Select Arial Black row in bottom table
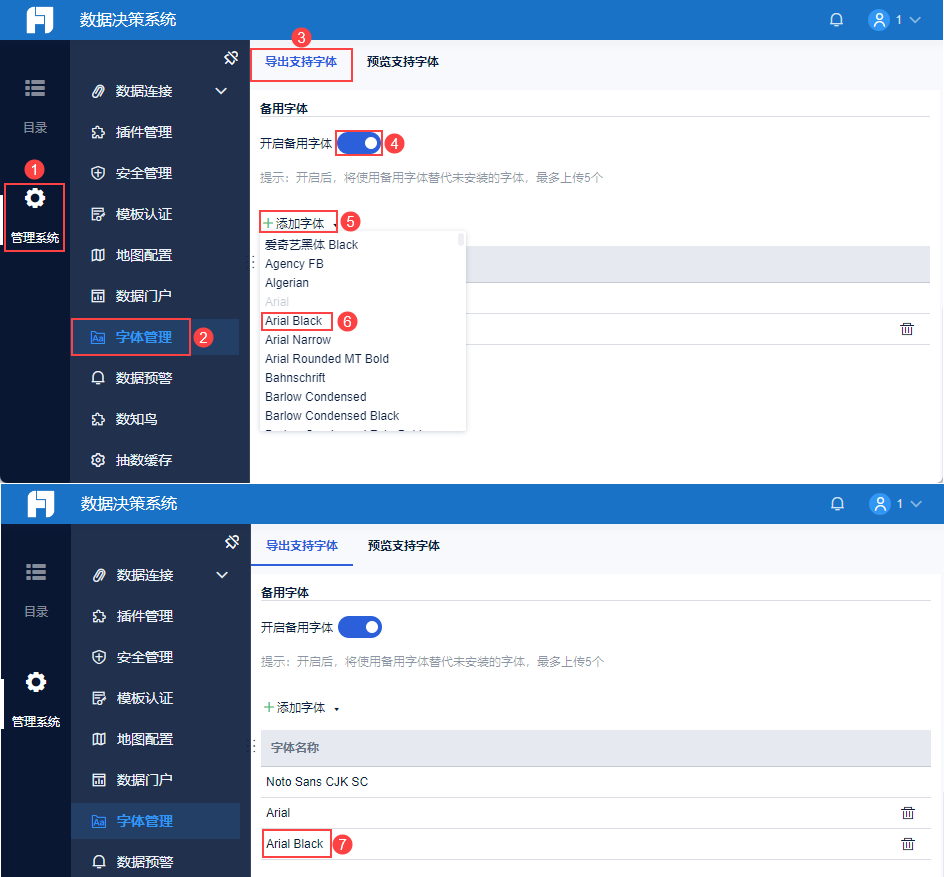Viewport: 944px width, 877px height. click(595, 844)
